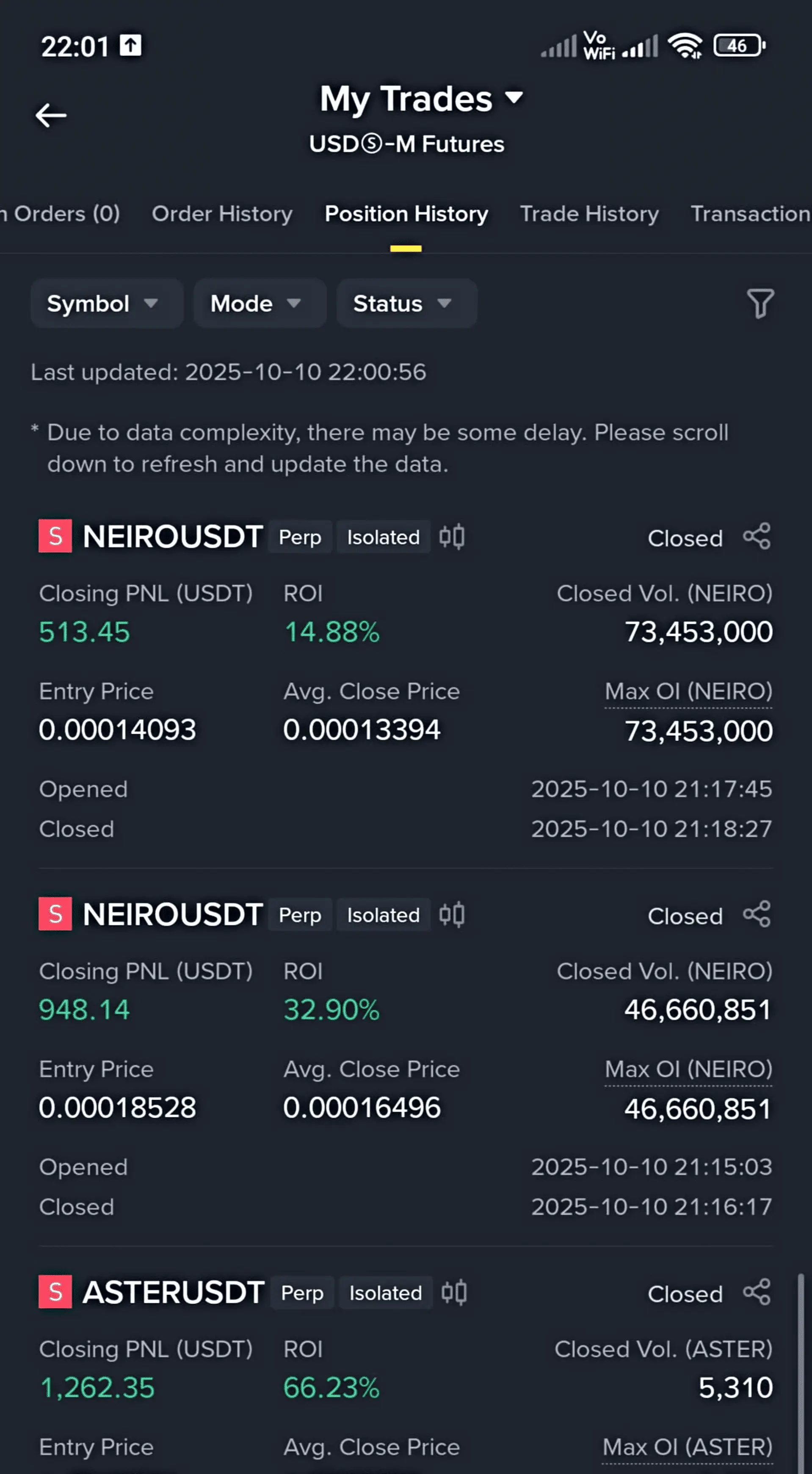812x1474 pixels.
Task: Share the ASTERUSDT closed position
Action: click(x=757, y=1293)
